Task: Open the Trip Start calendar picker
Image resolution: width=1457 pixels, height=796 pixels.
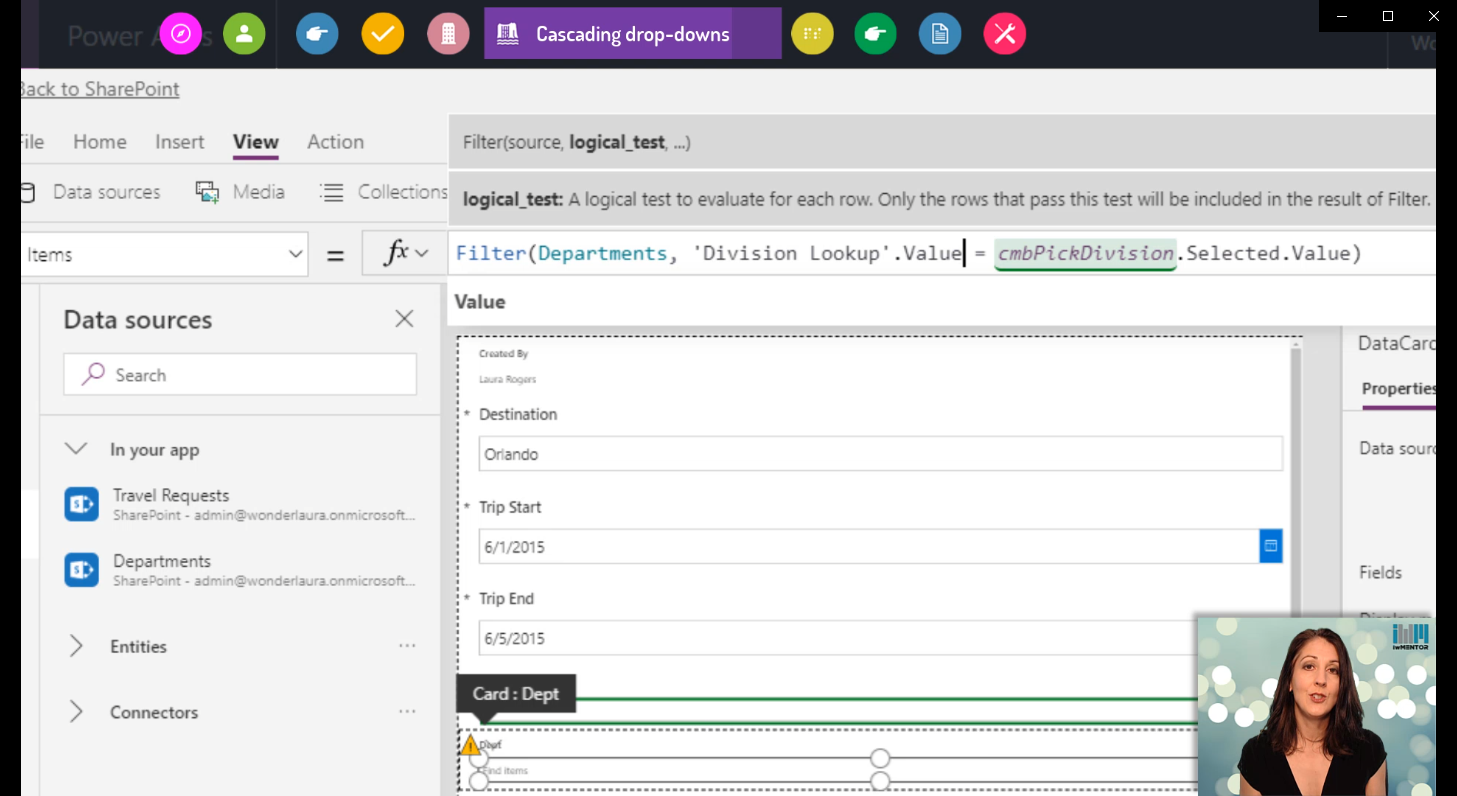Action: (x=1271, y=546)
